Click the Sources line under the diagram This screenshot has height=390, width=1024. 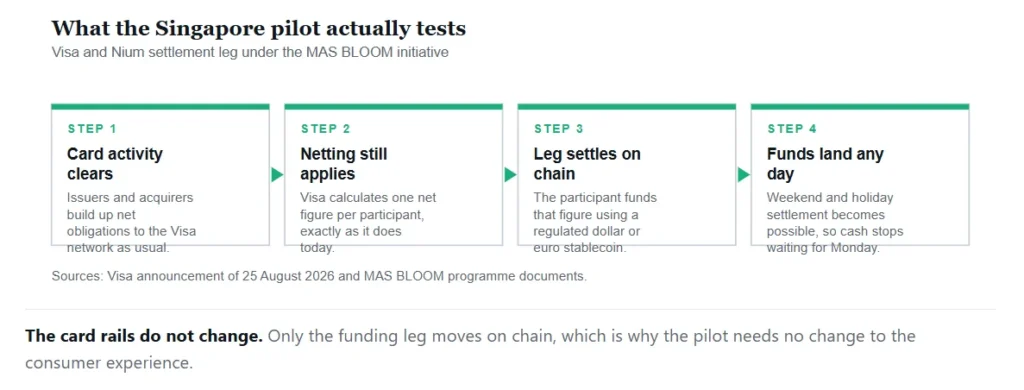(319, 276)
